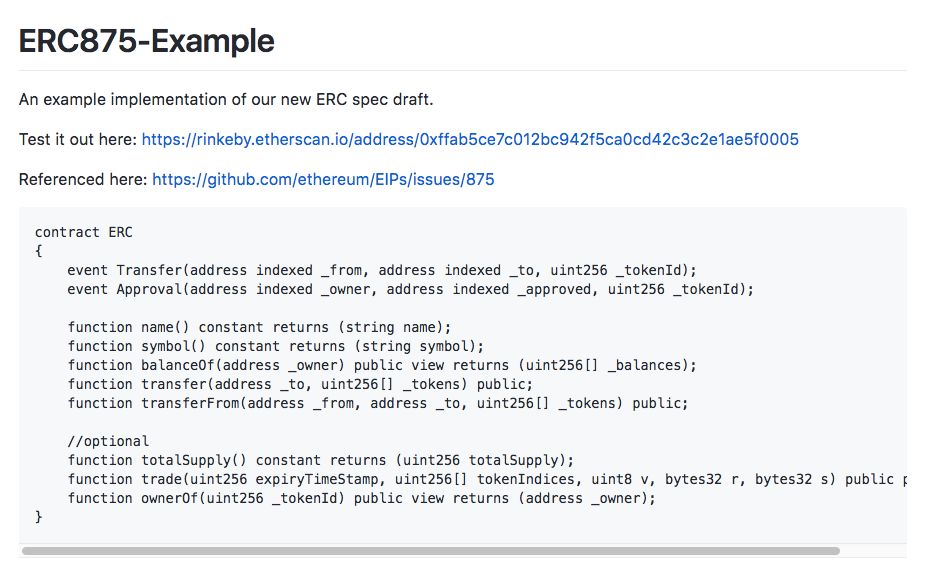Image resolution: width=940 pixels, height=580 pixels.
Task: Click the 'An example implementation' paragraph text
Action: tap(226, 99)
